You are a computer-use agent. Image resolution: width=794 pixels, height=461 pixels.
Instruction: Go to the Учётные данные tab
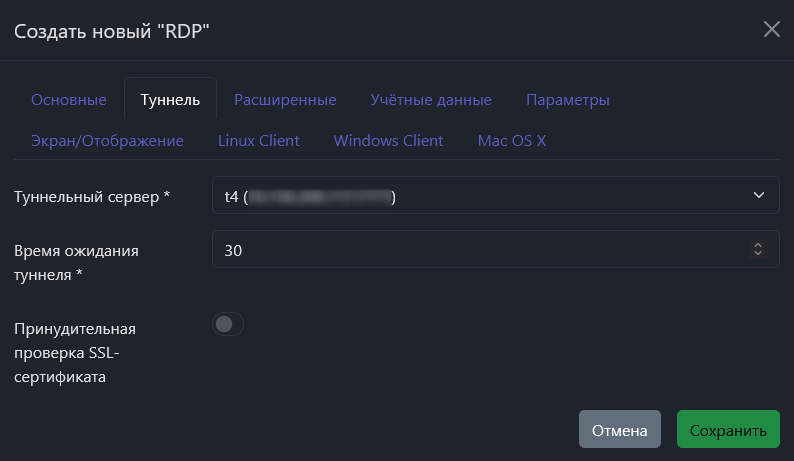[430, 100]
